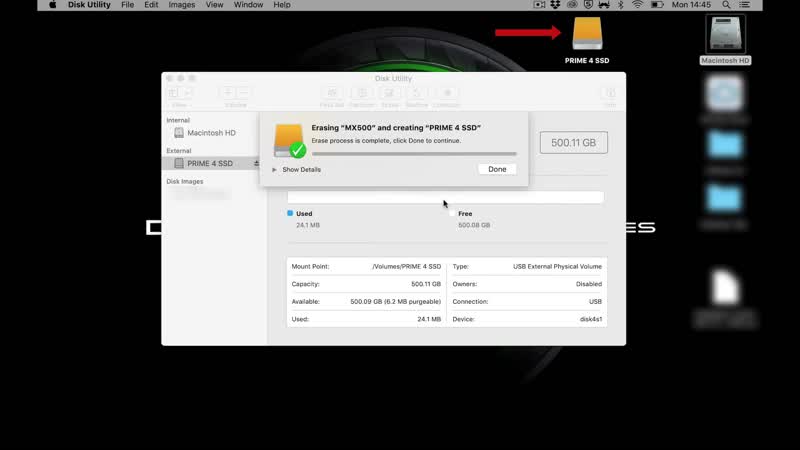Click the Connection USB value

[x=595, y=302]
